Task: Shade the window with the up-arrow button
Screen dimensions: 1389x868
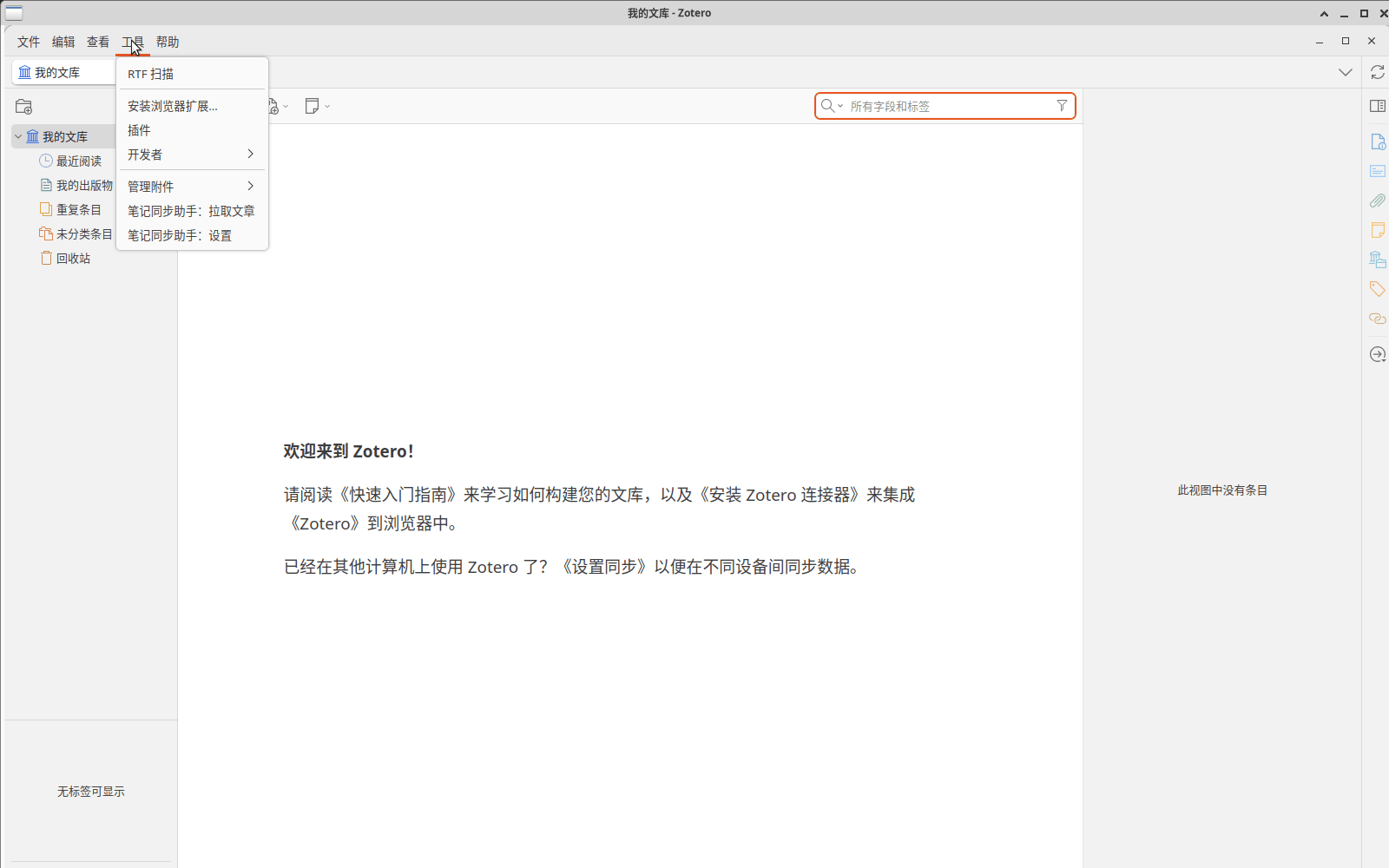Action: point(1324,13)
